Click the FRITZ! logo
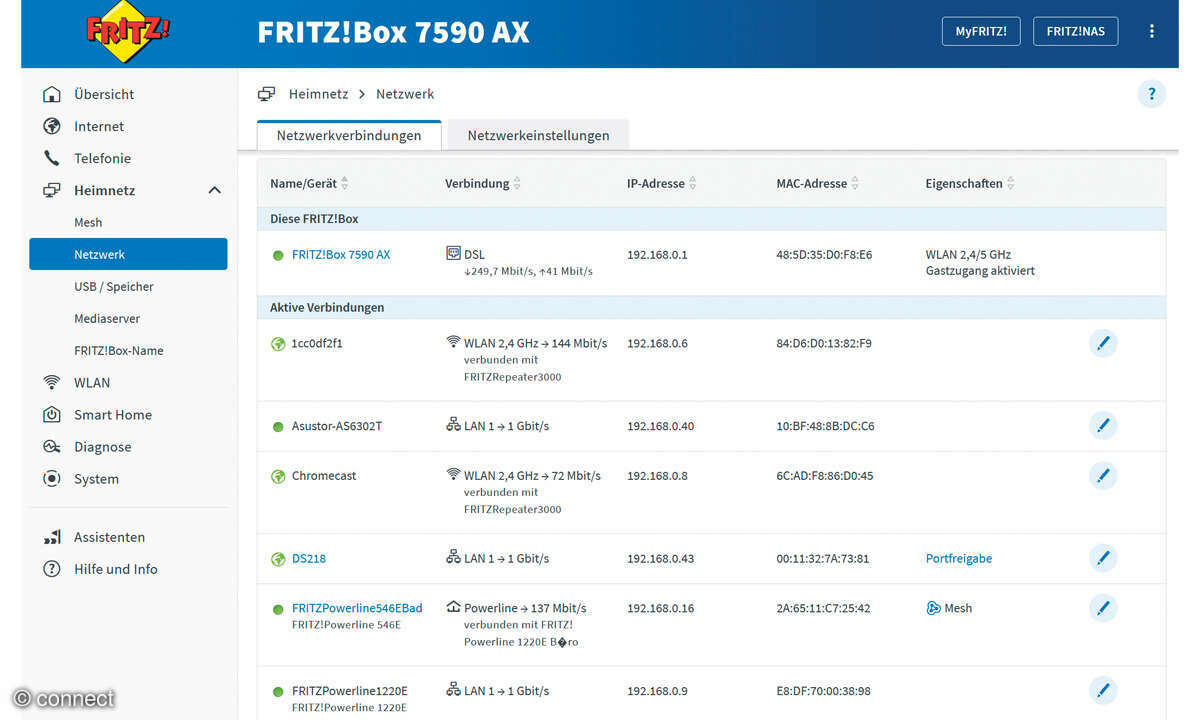Screen dimensions: 1200x720 [128, 30]
